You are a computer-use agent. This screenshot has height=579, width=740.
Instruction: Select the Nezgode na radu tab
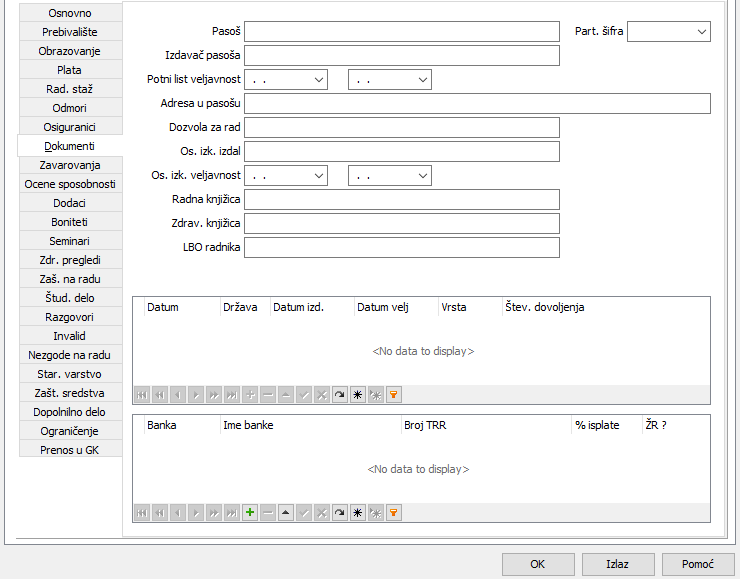coord(70,355)
